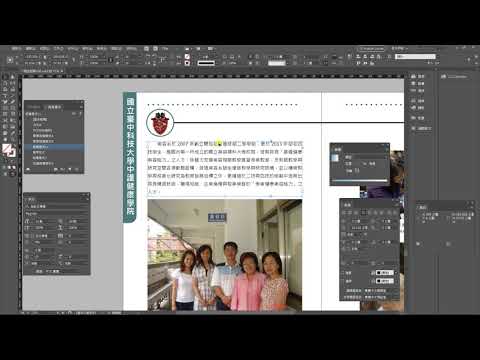Click the X position field in Control panel

[34, 57]
